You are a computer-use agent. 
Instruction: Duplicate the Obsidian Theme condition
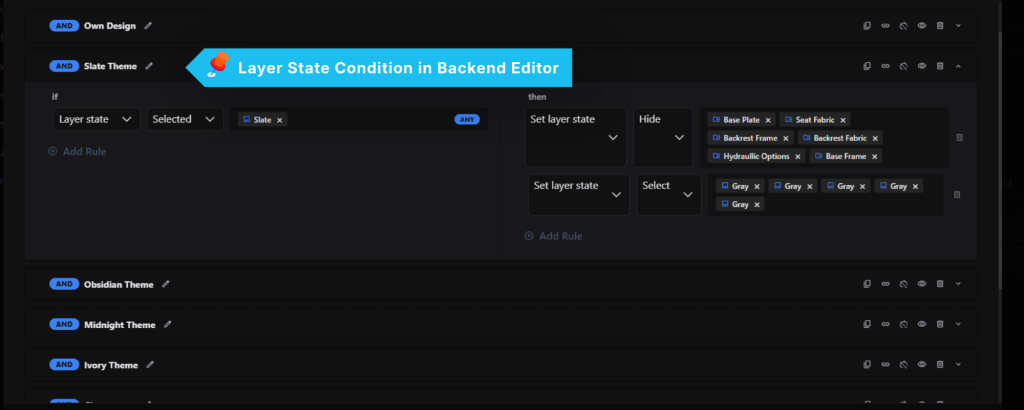click(x=867, y=284)
